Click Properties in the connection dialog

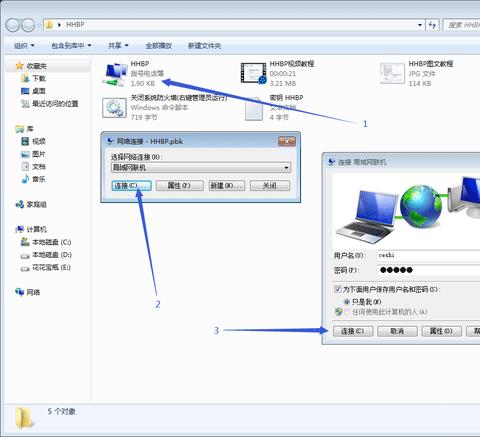(x=441, y=331)
